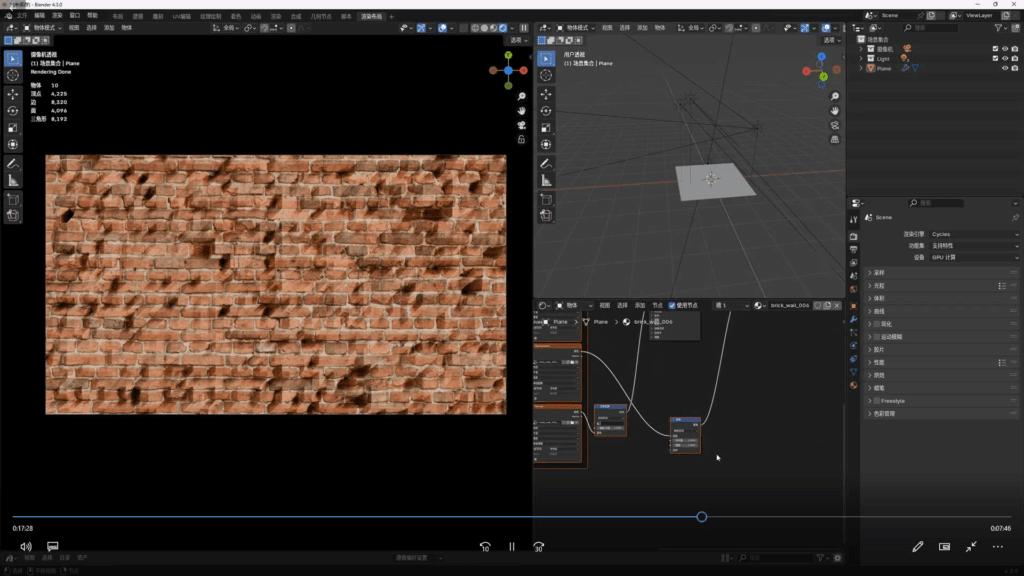Viewport: 1024px width, 576px height.
Task: Click the camera view icon in left viewport
Action: [x=521, y=125]
